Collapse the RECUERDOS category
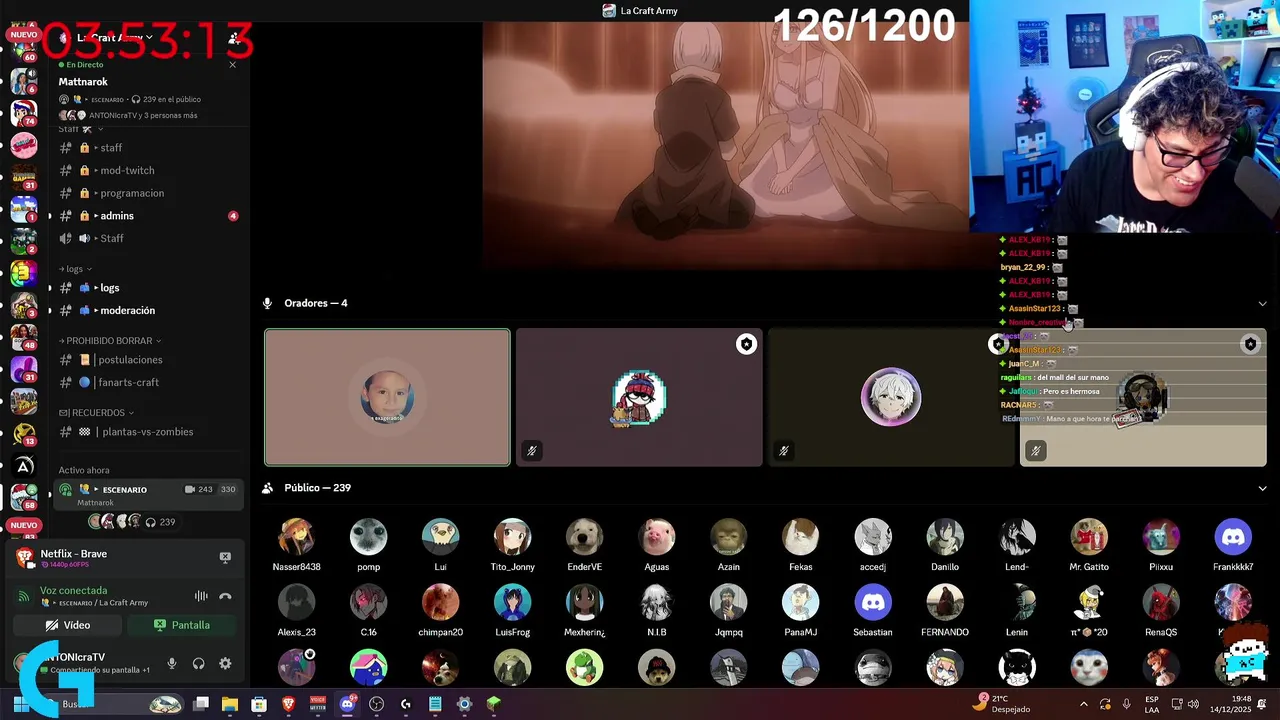This screenshot has width=1280, height=720. click(x=97, y=412)
